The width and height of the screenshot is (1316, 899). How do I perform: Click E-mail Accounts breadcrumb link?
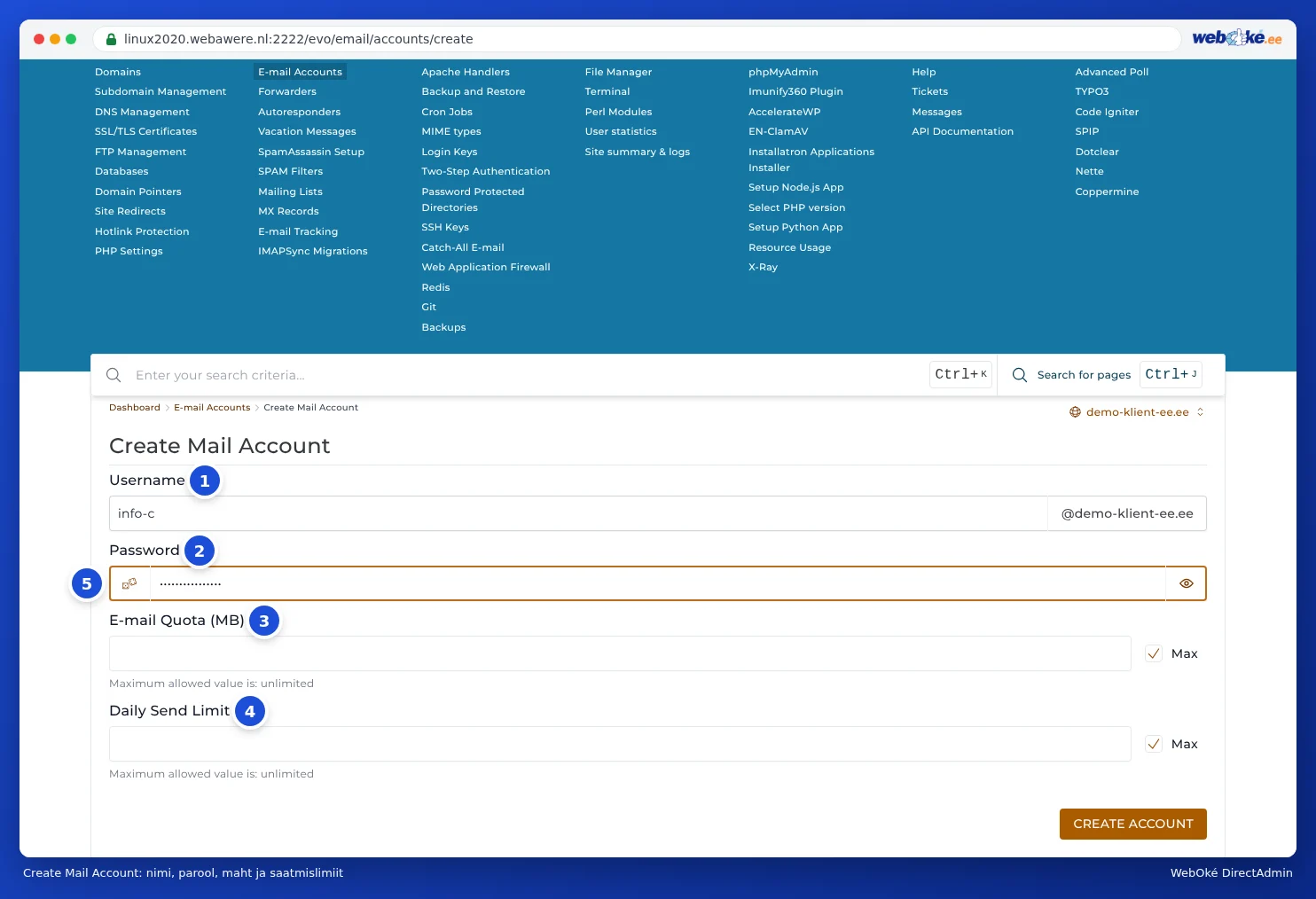pyautogui.click(x=212, y=408)
